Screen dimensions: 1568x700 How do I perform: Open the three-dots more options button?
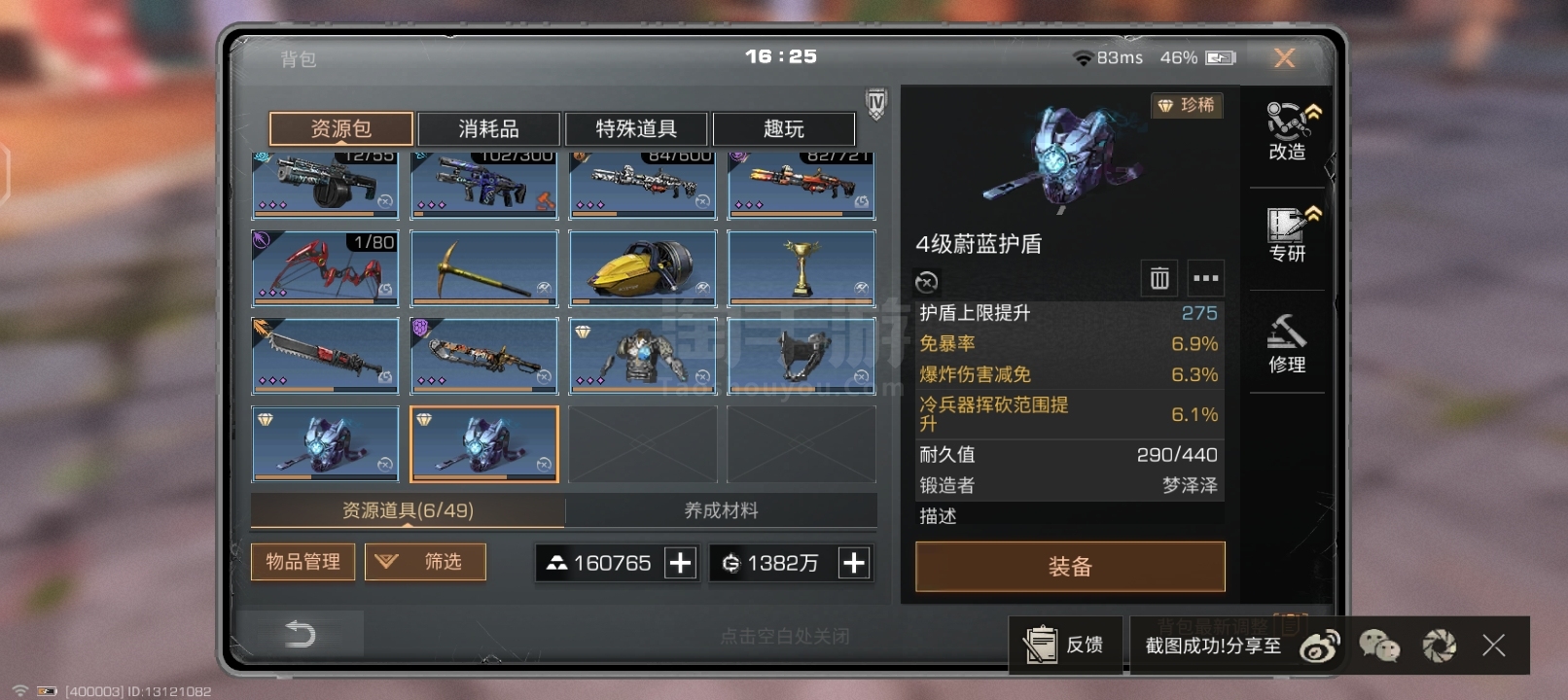click(x=1205, y=279)
